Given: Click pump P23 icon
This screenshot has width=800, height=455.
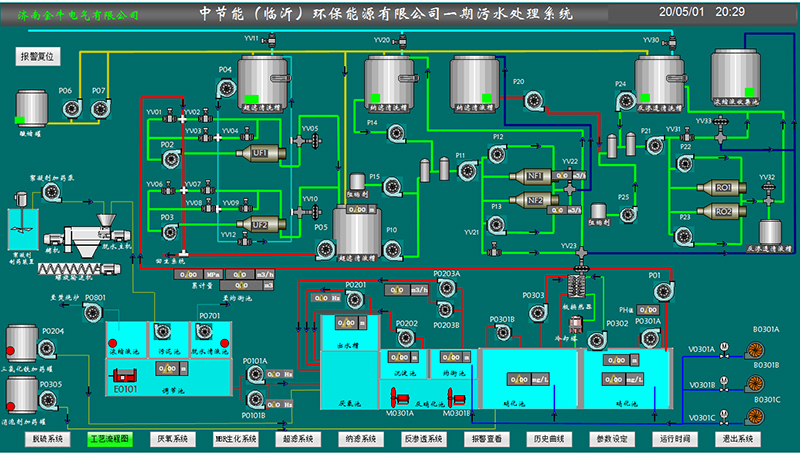Looking at the screenshot, I should coord(683,237).
